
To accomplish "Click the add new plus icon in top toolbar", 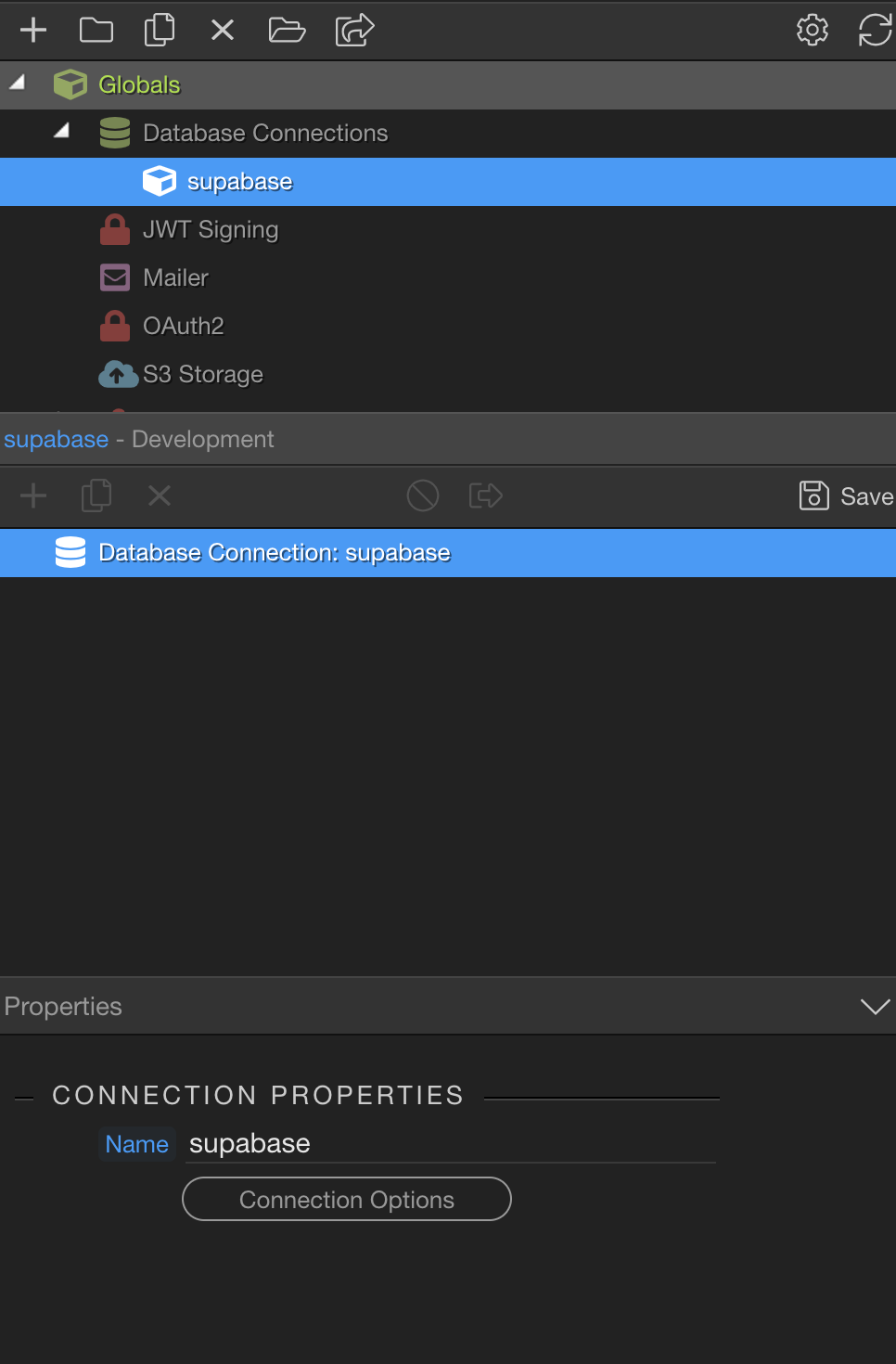I will click(x=33, y=30).
